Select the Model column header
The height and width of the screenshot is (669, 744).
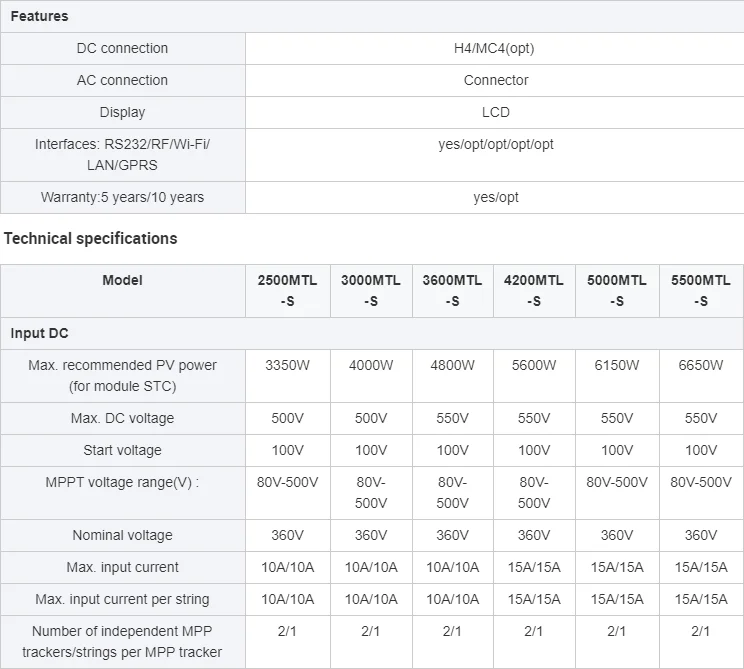click(x=122, y=280)
